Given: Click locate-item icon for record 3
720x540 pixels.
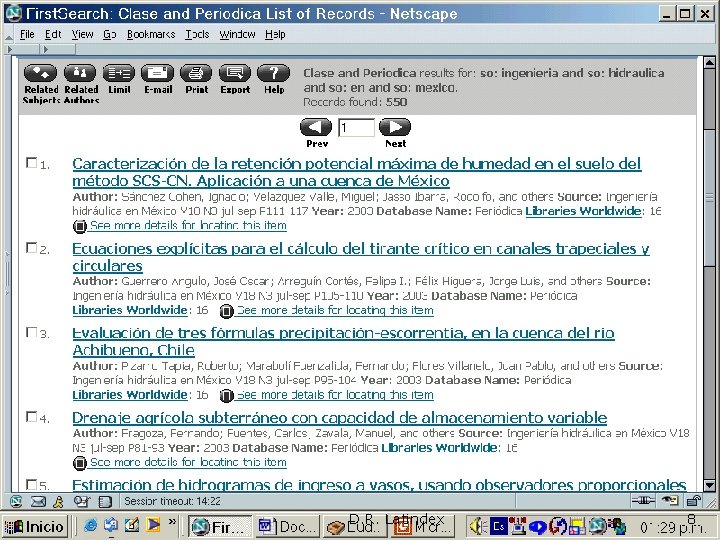Looking at the screenshot, I should (226, 395).
